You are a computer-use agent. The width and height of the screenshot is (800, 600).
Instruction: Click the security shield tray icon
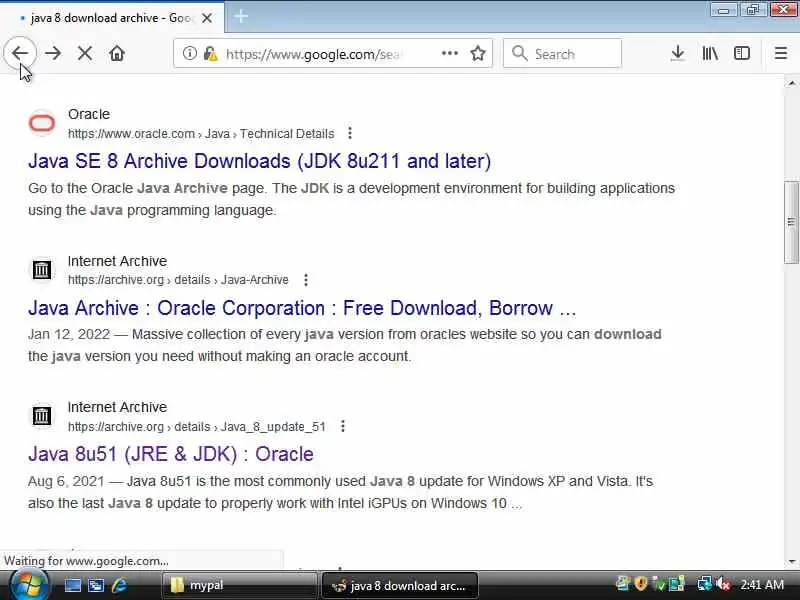641,584
